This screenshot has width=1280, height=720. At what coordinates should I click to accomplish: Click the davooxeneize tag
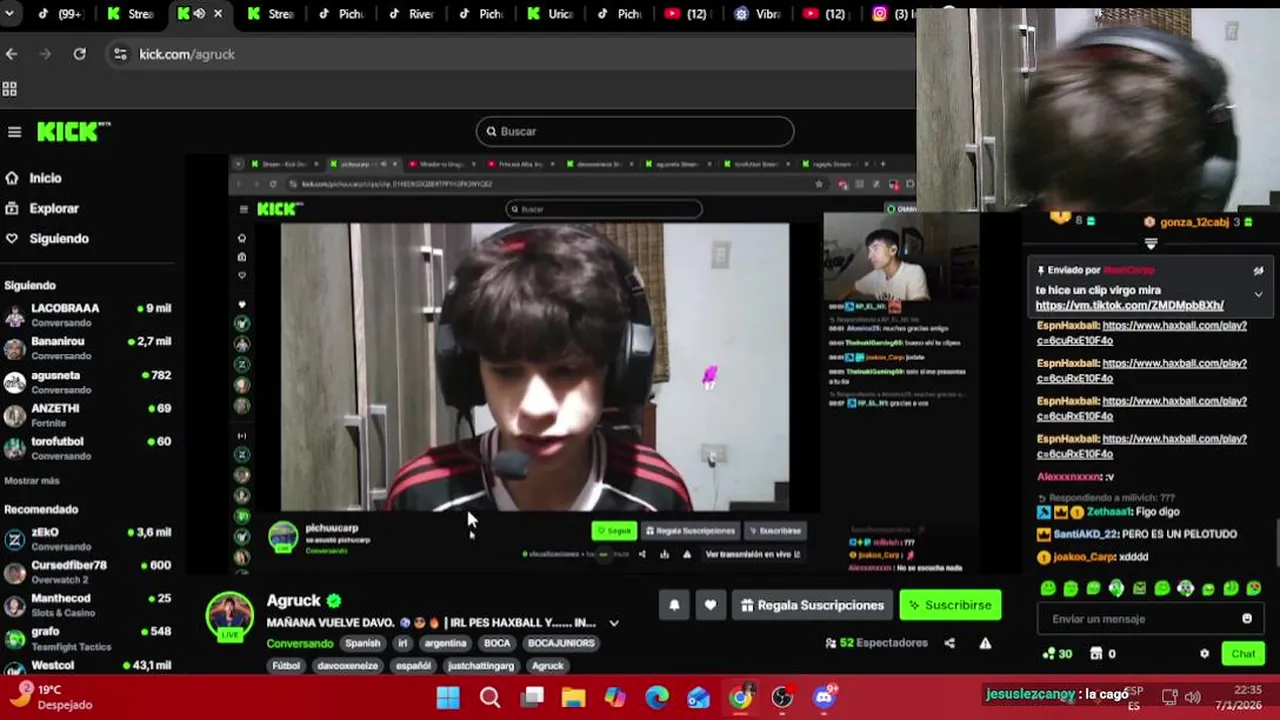click(x=349, y=666)
